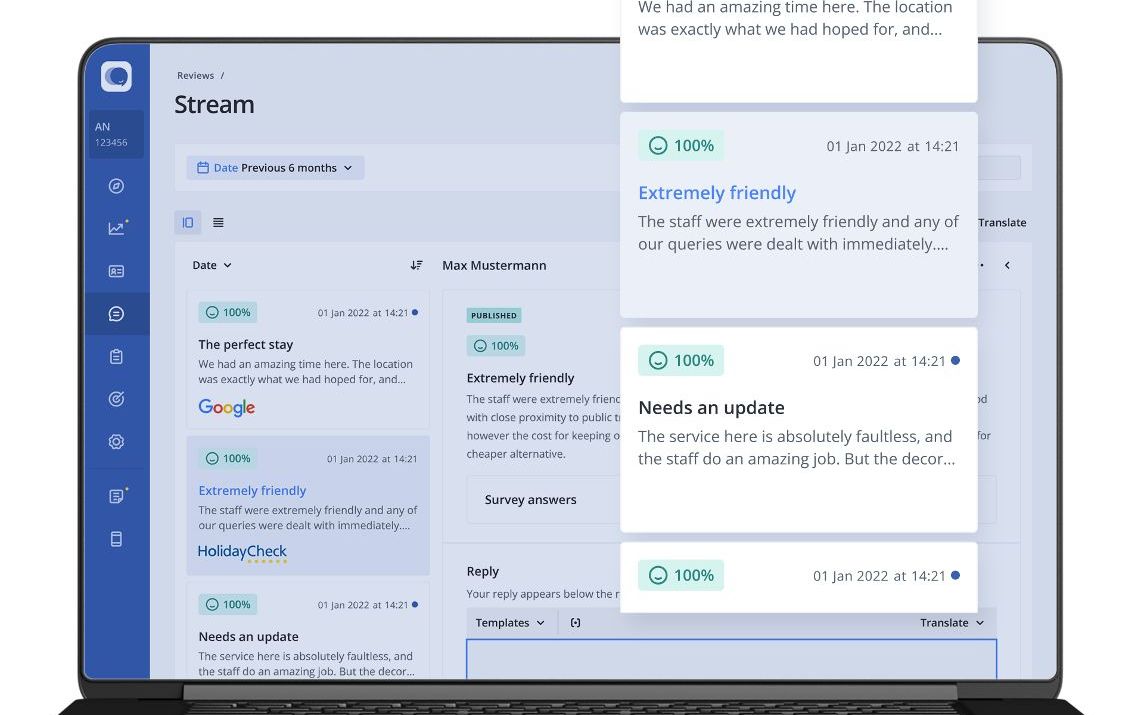This screenshot has height=715, width=1144.
Task: Switch to split column view
Action: tap(188, 223)
